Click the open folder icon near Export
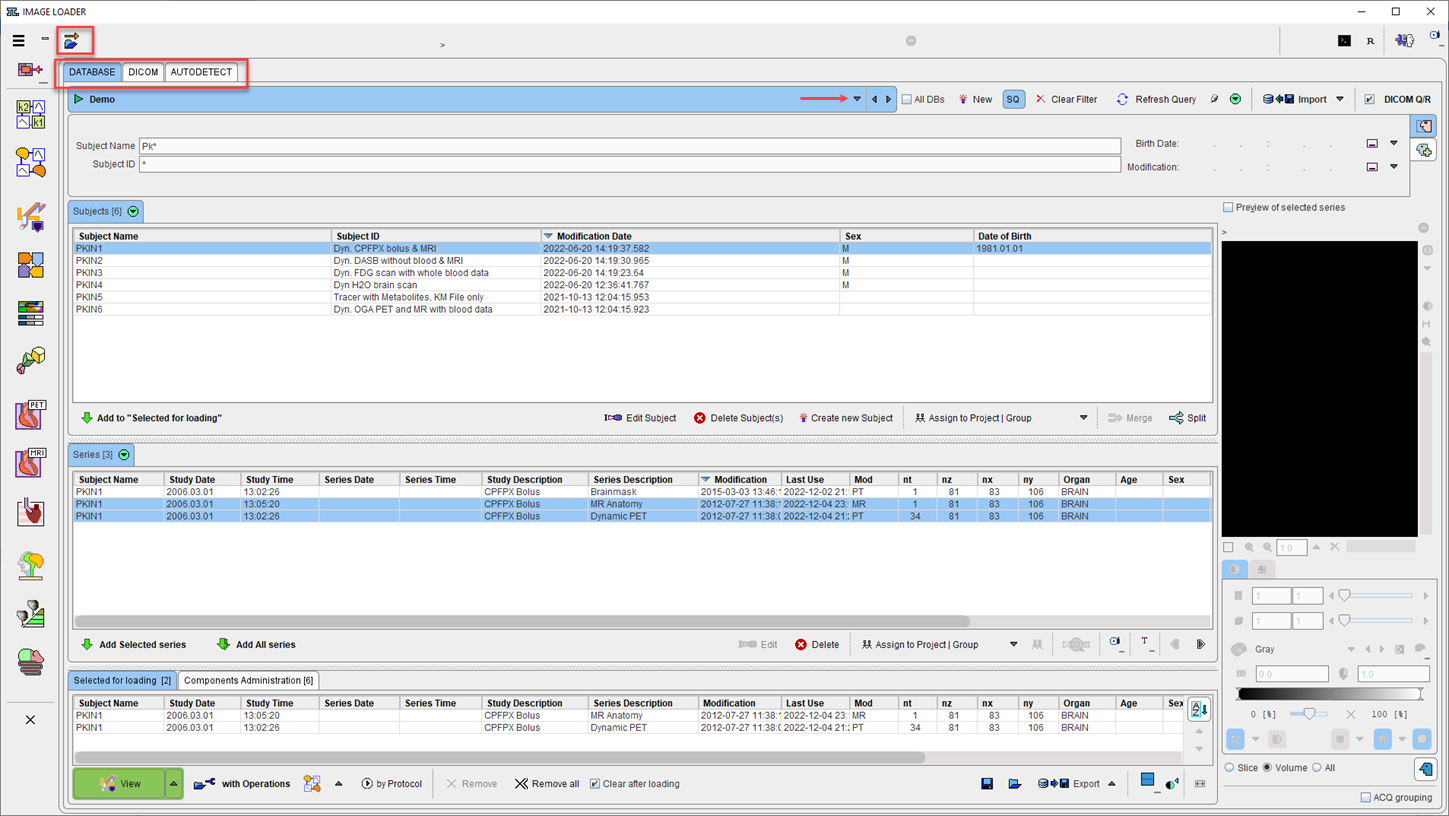 pos(1015,784)
